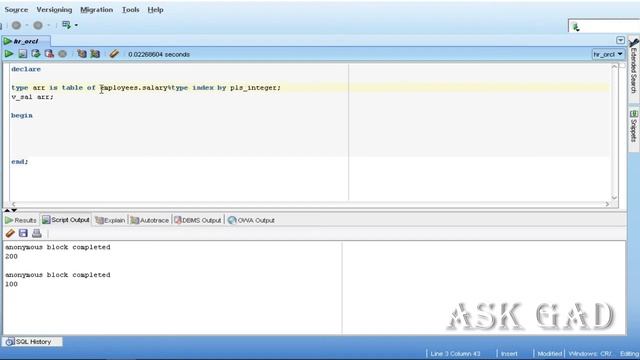Image resolution: width=640 pixels, height=360 pixels.
Task: Save the script output with disk icon
Action: (23, 233)
